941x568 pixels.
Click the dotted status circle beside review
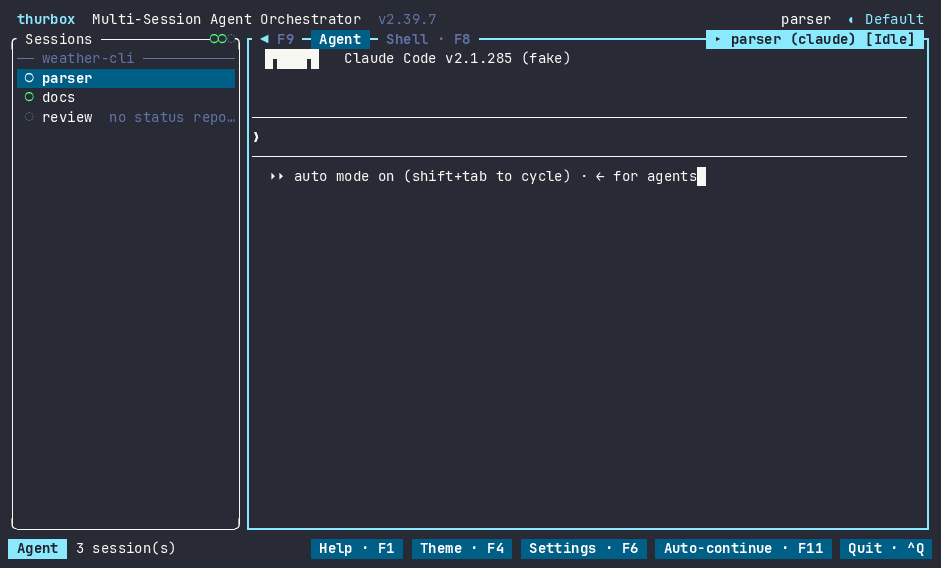[x=29, y=116]
